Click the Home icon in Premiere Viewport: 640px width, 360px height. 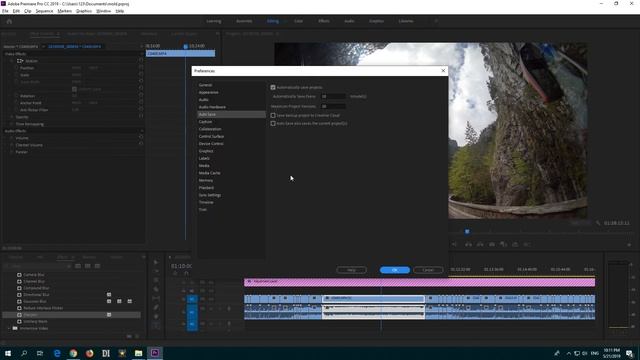[x=9, y=21]
